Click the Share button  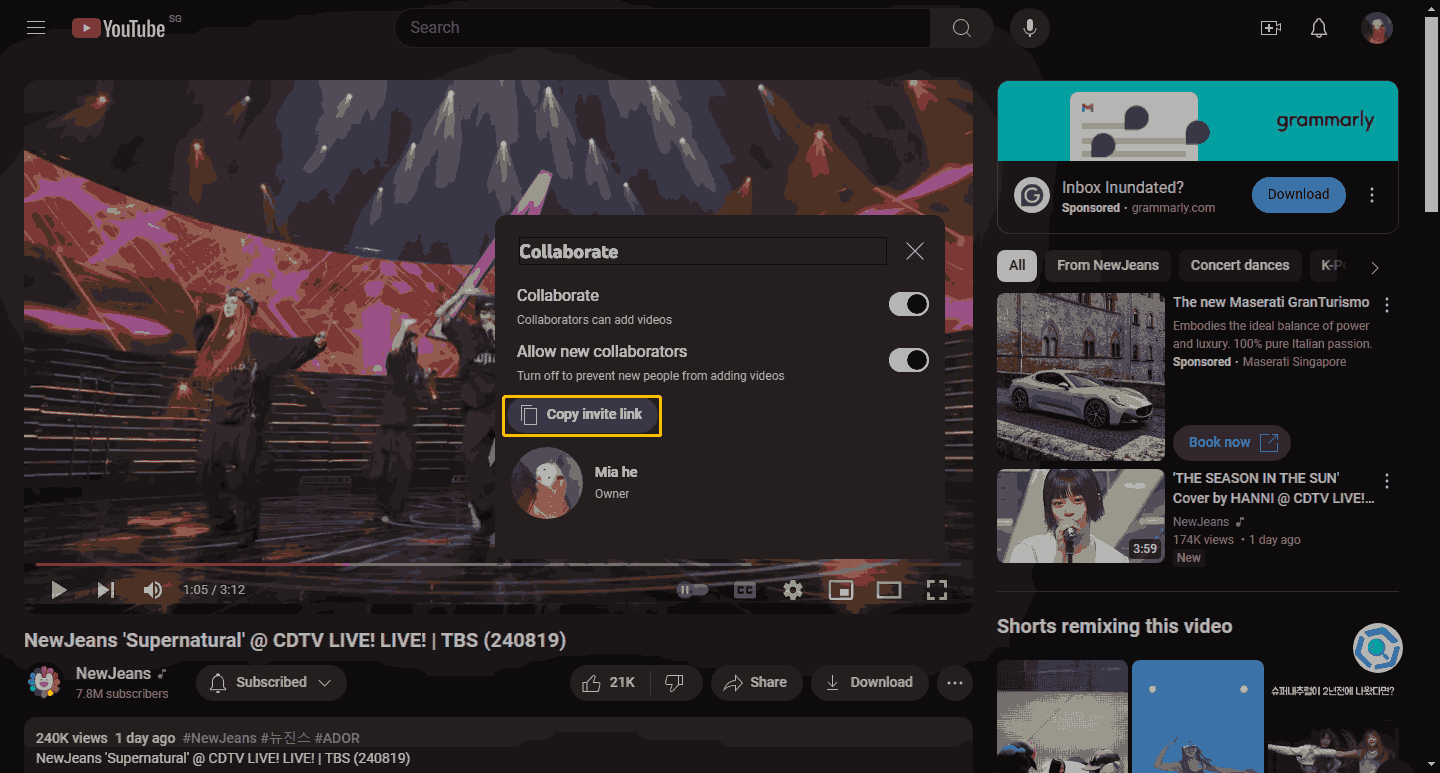pyautogui.click(x=756, y=683)
